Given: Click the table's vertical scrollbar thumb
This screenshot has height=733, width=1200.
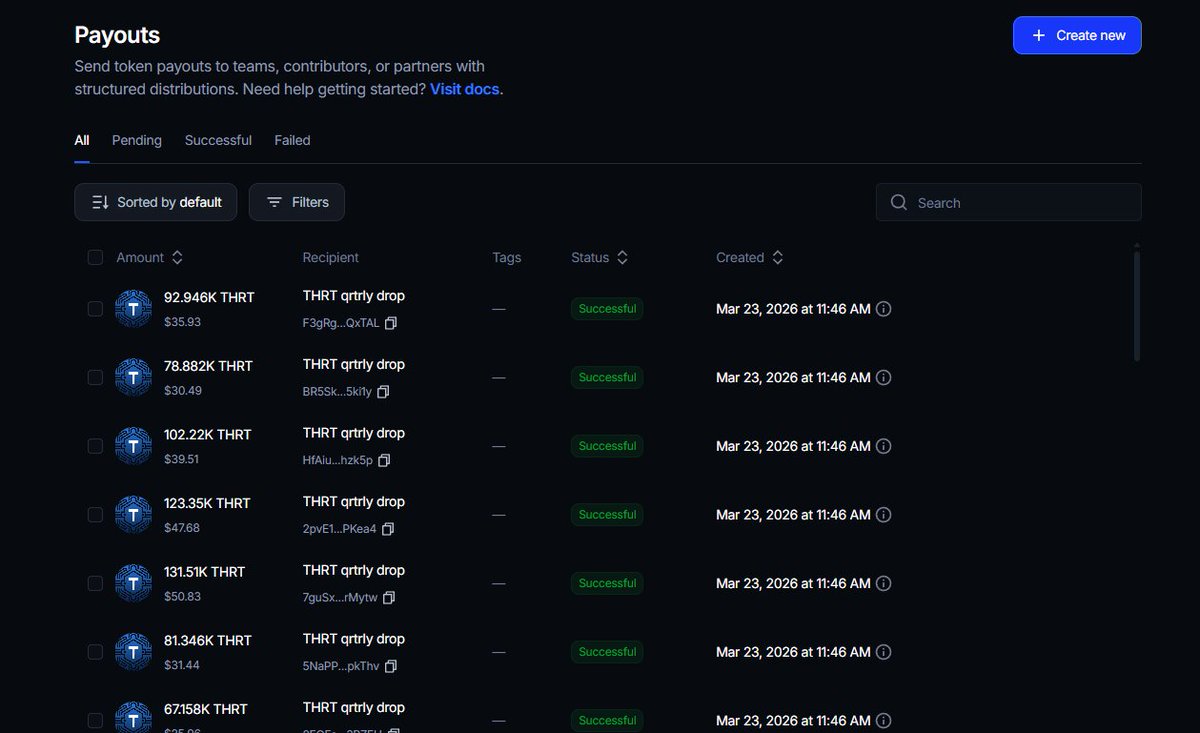Looking at the screenshot, I should click(x=1137, y=305).
